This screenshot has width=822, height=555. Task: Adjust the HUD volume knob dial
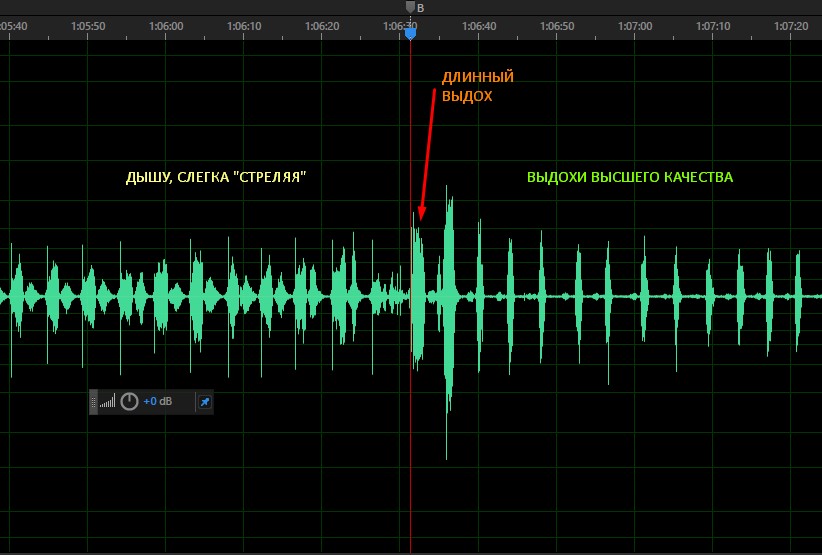(x=129, y=402)
